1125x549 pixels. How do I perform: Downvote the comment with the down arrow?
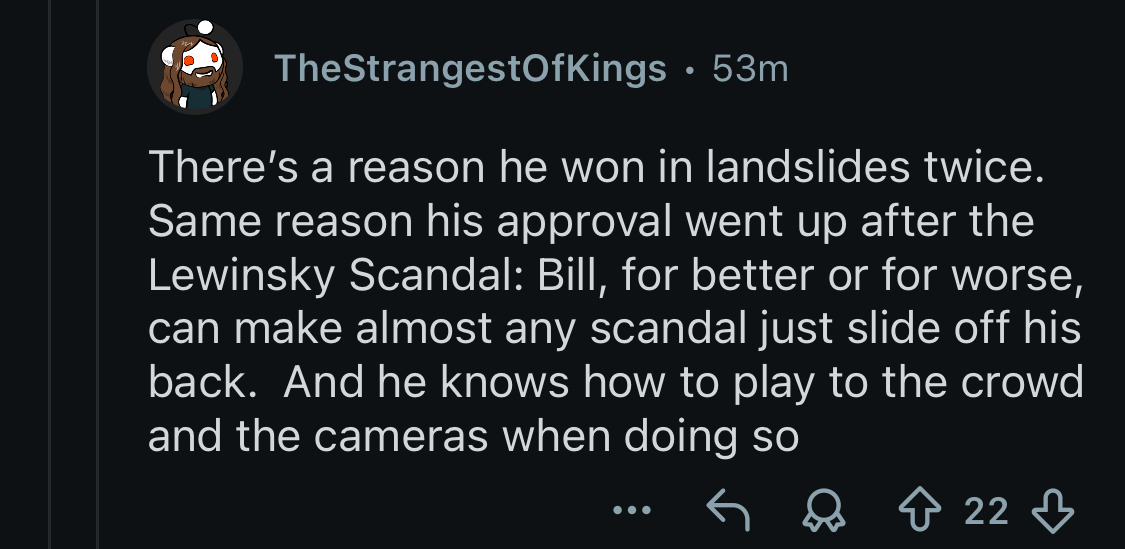[x=1052, y=512]
